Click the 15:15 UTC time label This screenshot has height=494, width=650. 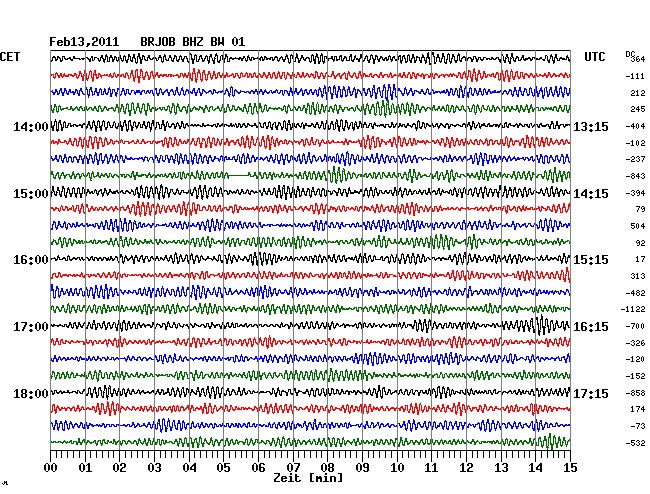point(591,260)
